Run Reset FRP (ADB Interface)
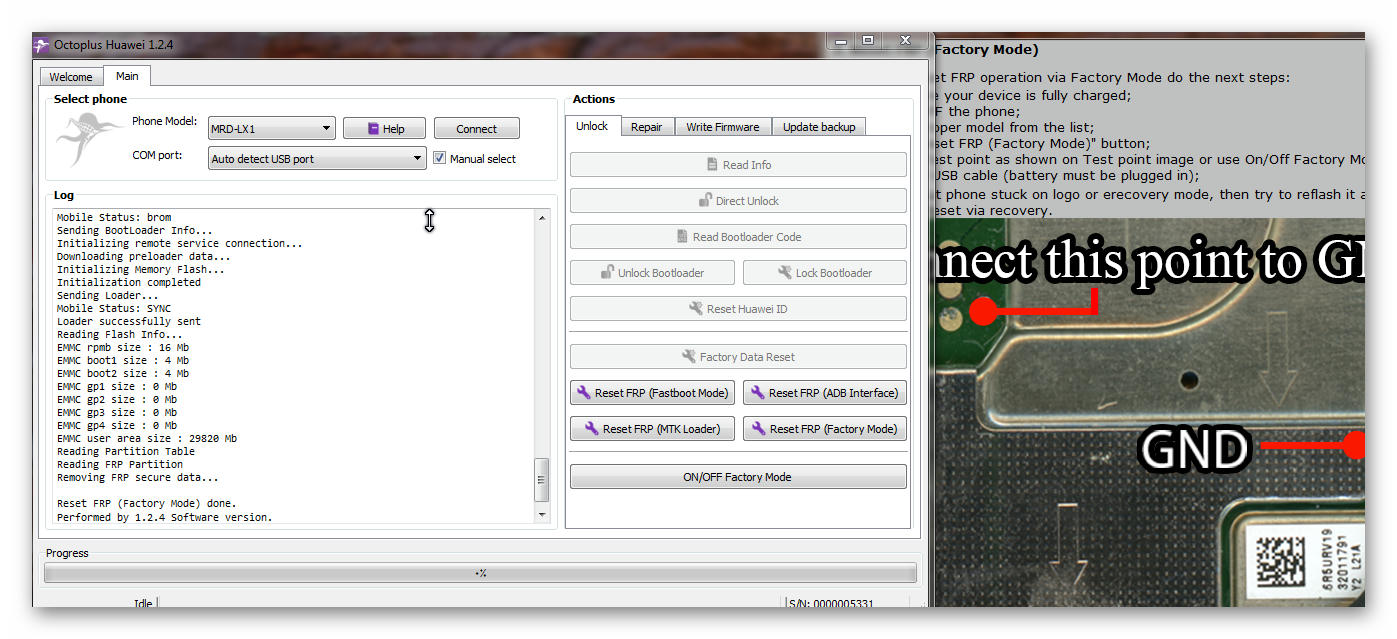 click(825, 393)
